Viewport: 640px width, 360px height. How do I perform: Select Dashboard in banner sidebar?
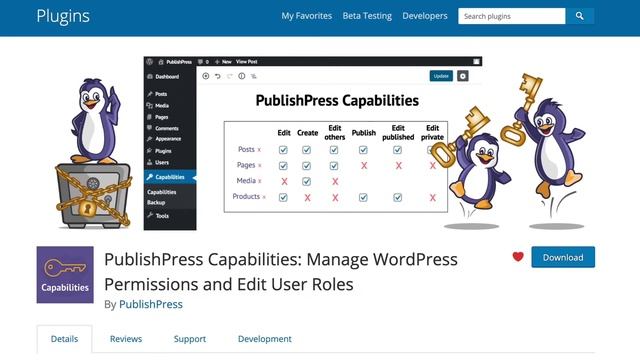[x=167, y=77]
